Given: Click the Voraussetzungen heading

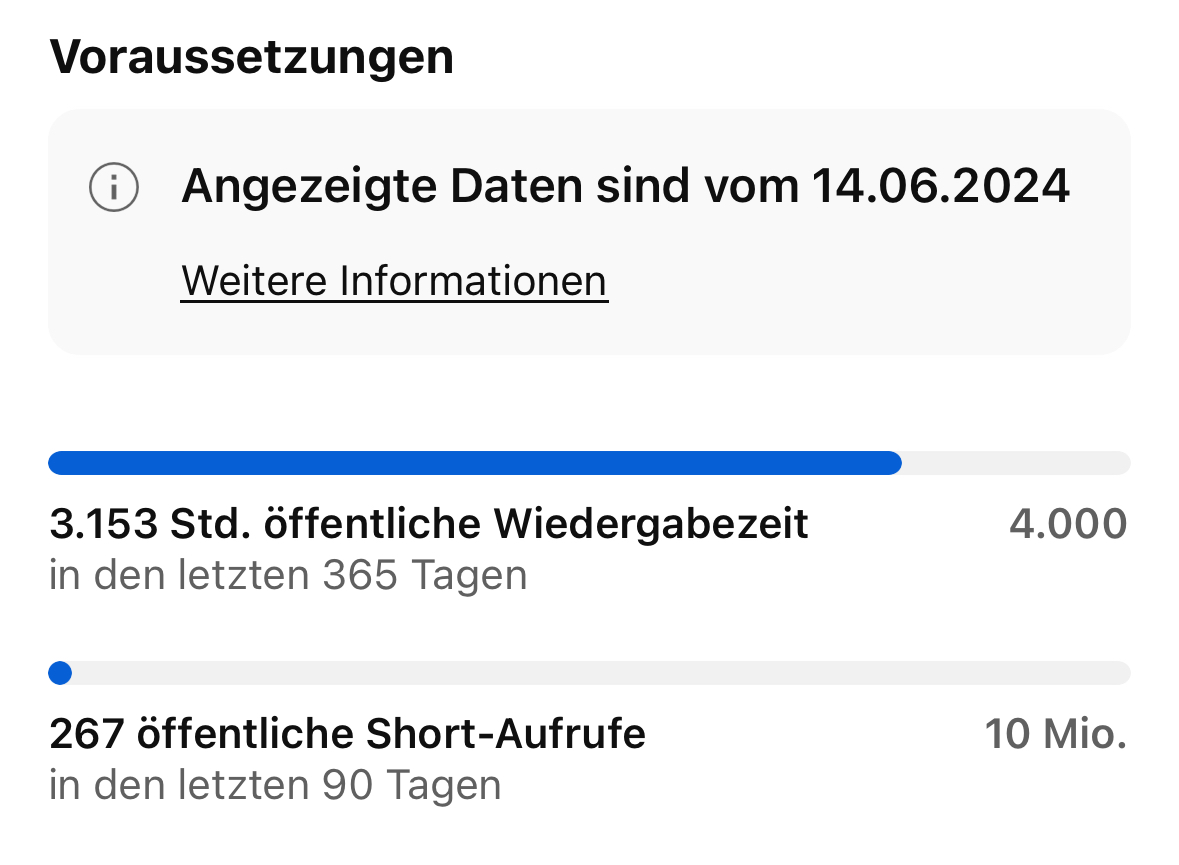Looking at the screenshot, I should pyautogui.click(x=251, y=57).
